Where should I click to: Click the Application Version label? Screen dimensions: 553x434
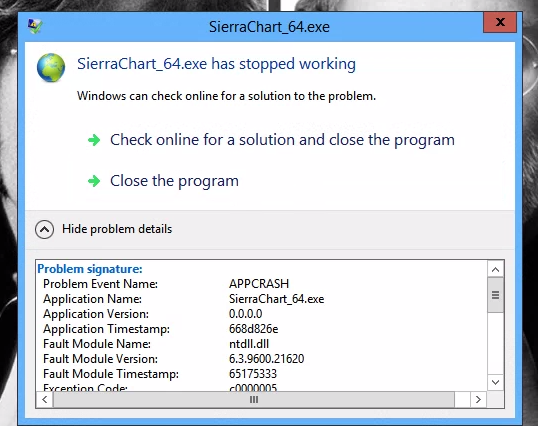pos(96,314)
